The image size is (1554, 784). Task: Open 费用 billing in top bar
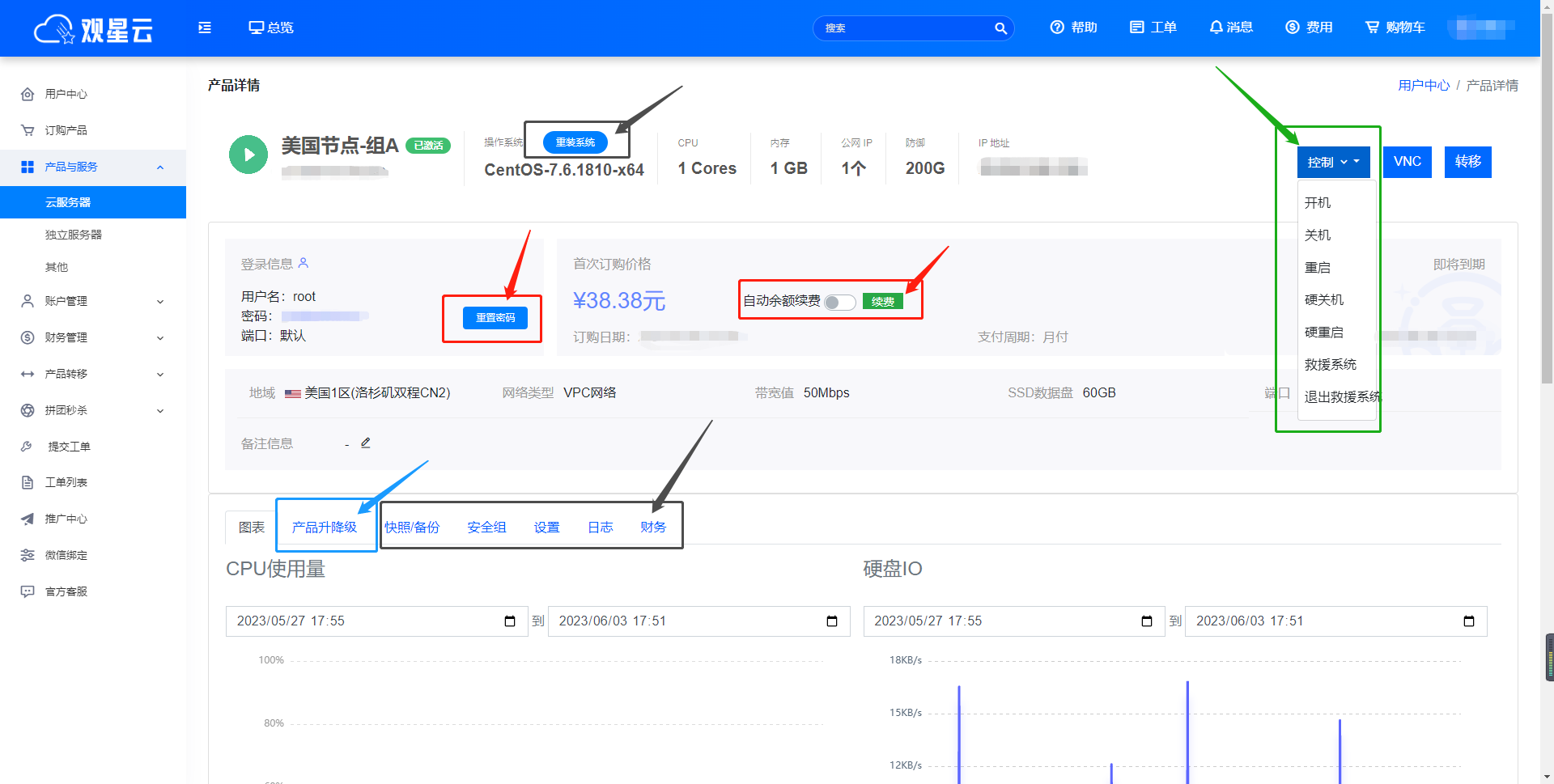1309,28
